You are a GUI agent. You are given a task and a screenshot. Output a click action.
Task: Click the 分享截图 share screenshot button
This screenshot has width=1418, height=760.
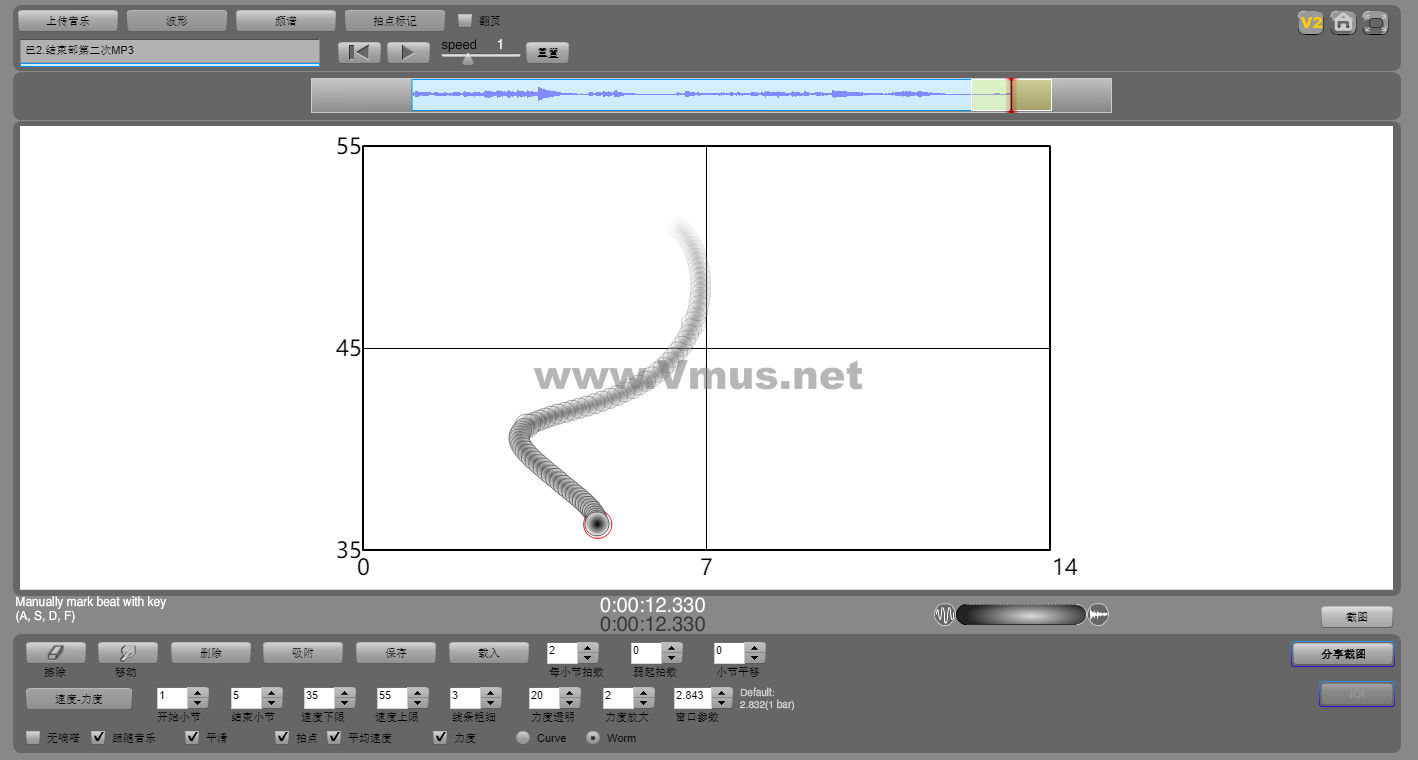click(1342, 654)
